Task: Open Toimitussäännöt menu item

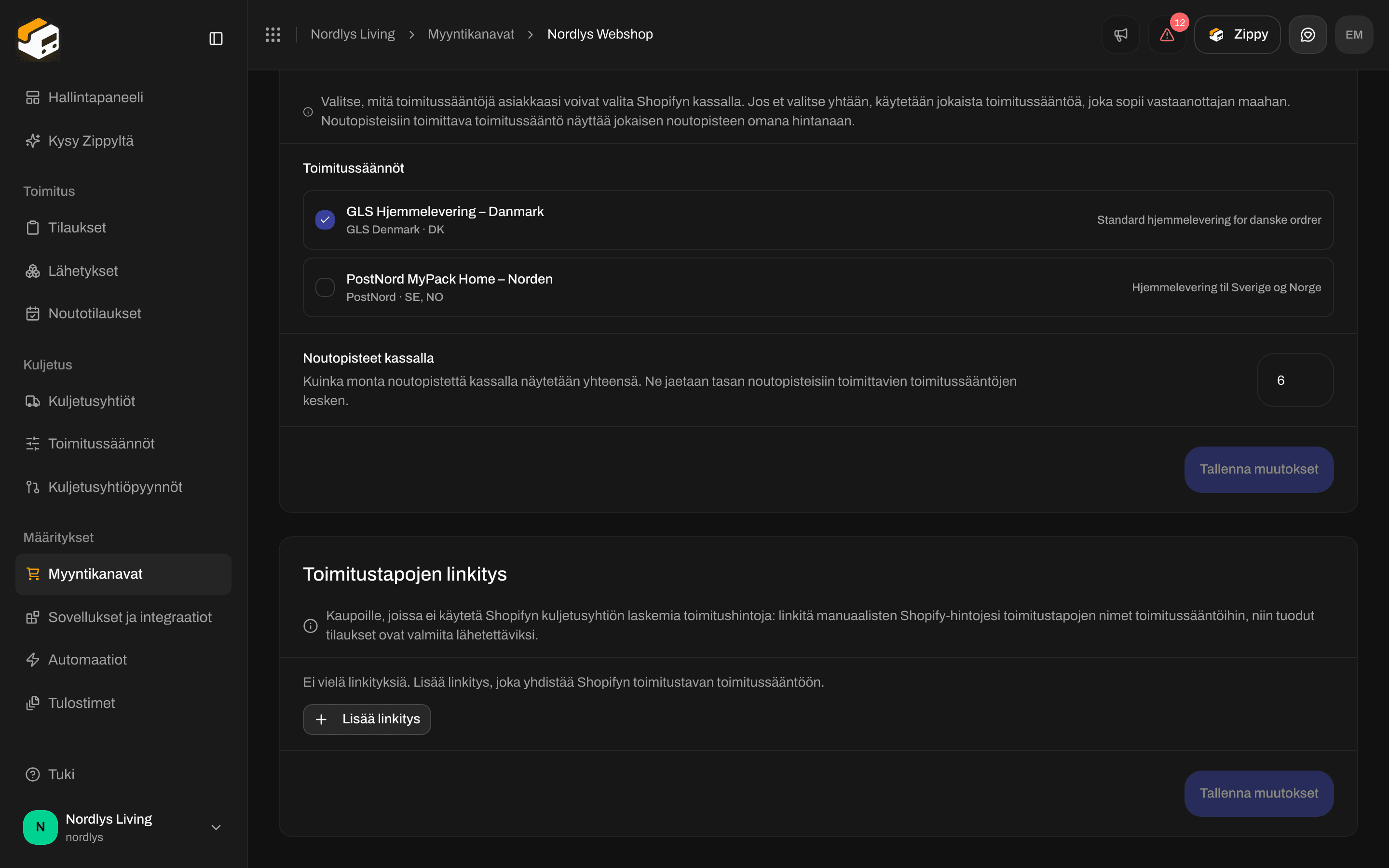Action: click(x=123, y=444)
